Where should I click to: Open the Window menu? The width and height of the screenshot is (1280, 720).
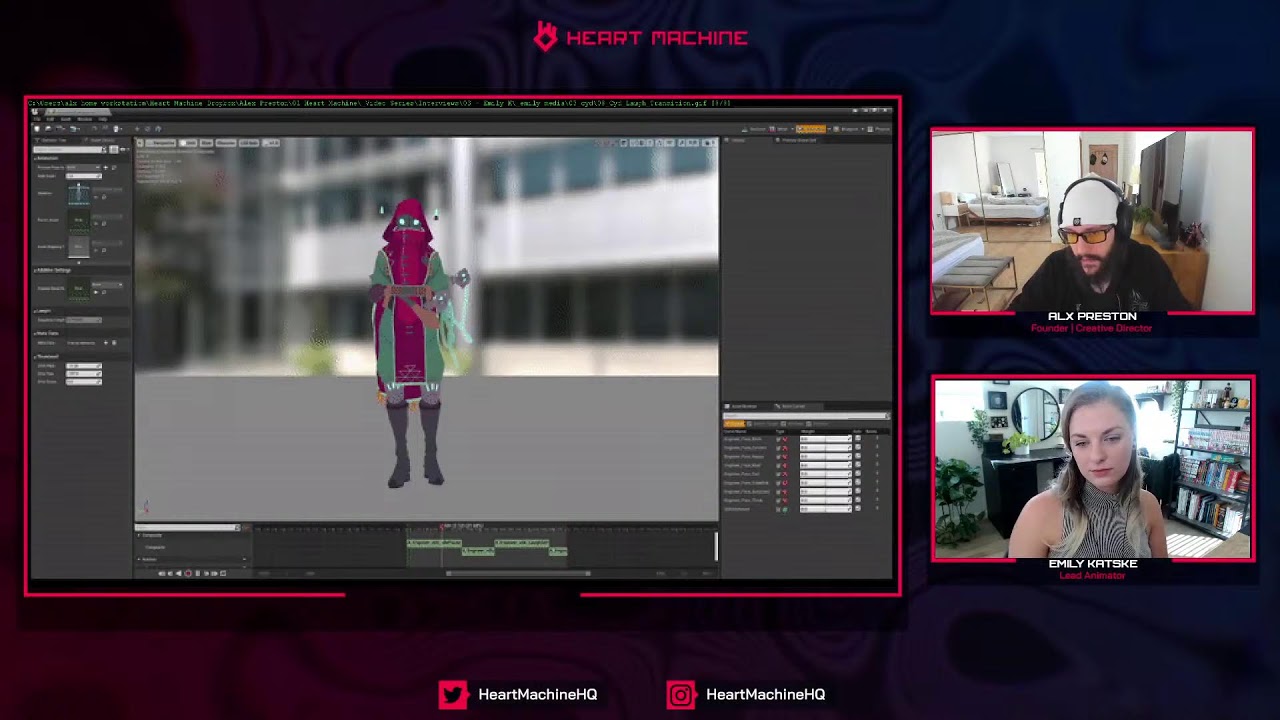[84, 119]
